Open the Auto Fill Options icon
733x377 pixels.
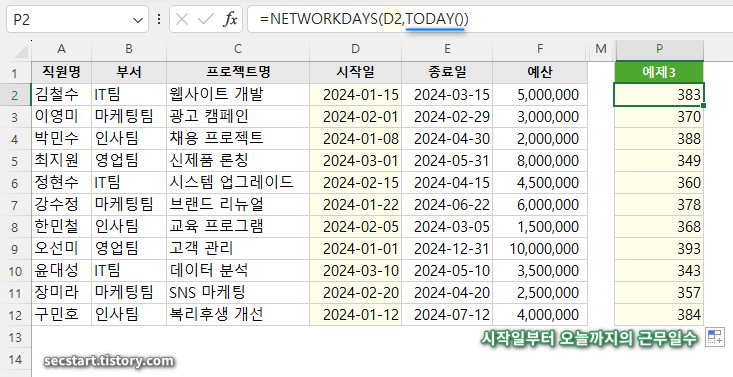pyautogui.click(x=715, y=337)
